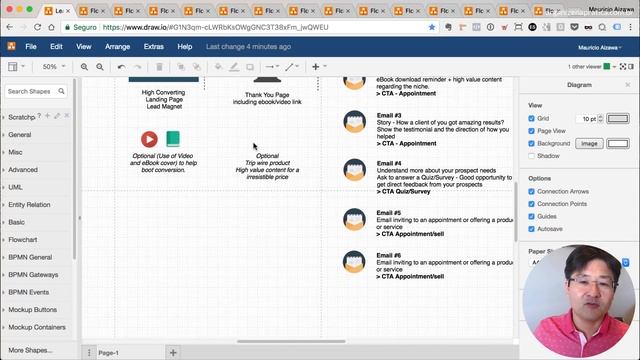The height and width of the screenshot is (360, 640).
Task: Open the Mauricio Aizawa account menu
Action: [x=600, y=48]
